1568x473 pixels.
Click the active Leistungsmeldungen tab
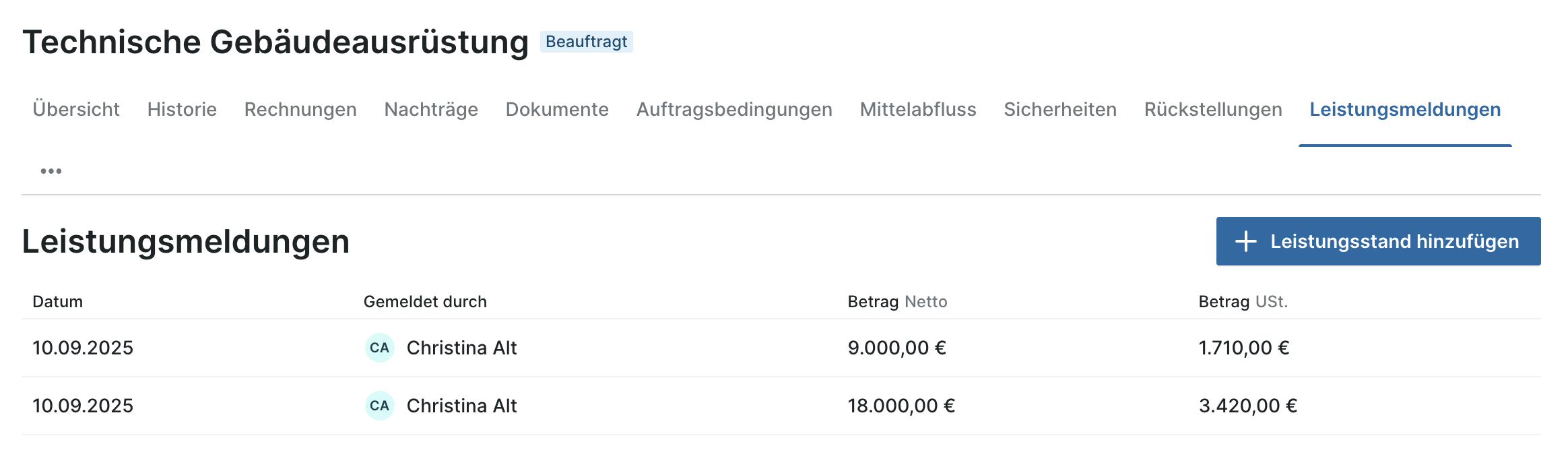tap(1405, 109)
